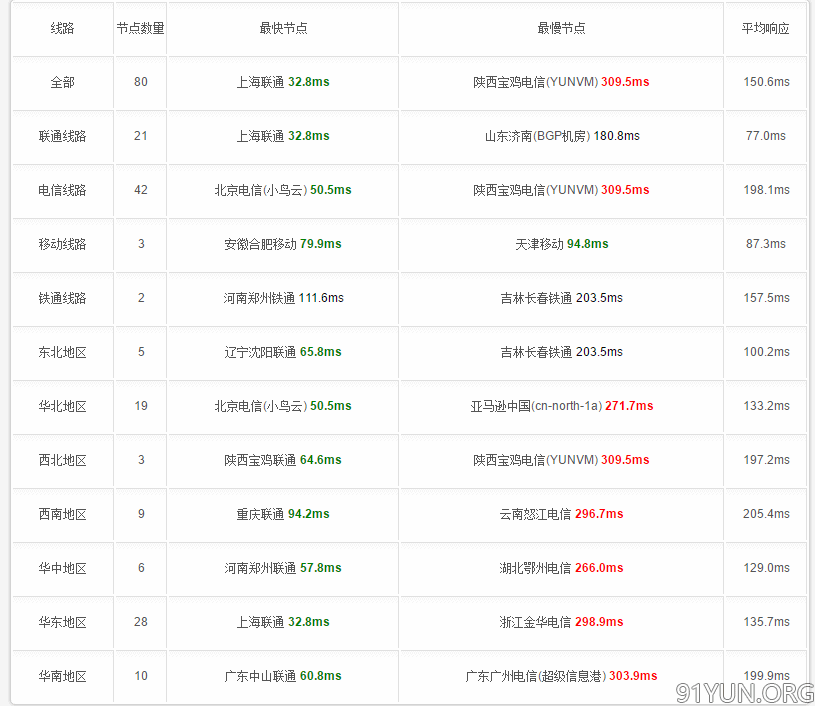Click the 节点数量 column header
Screen dimensions: 815x706
pos(140,28)
